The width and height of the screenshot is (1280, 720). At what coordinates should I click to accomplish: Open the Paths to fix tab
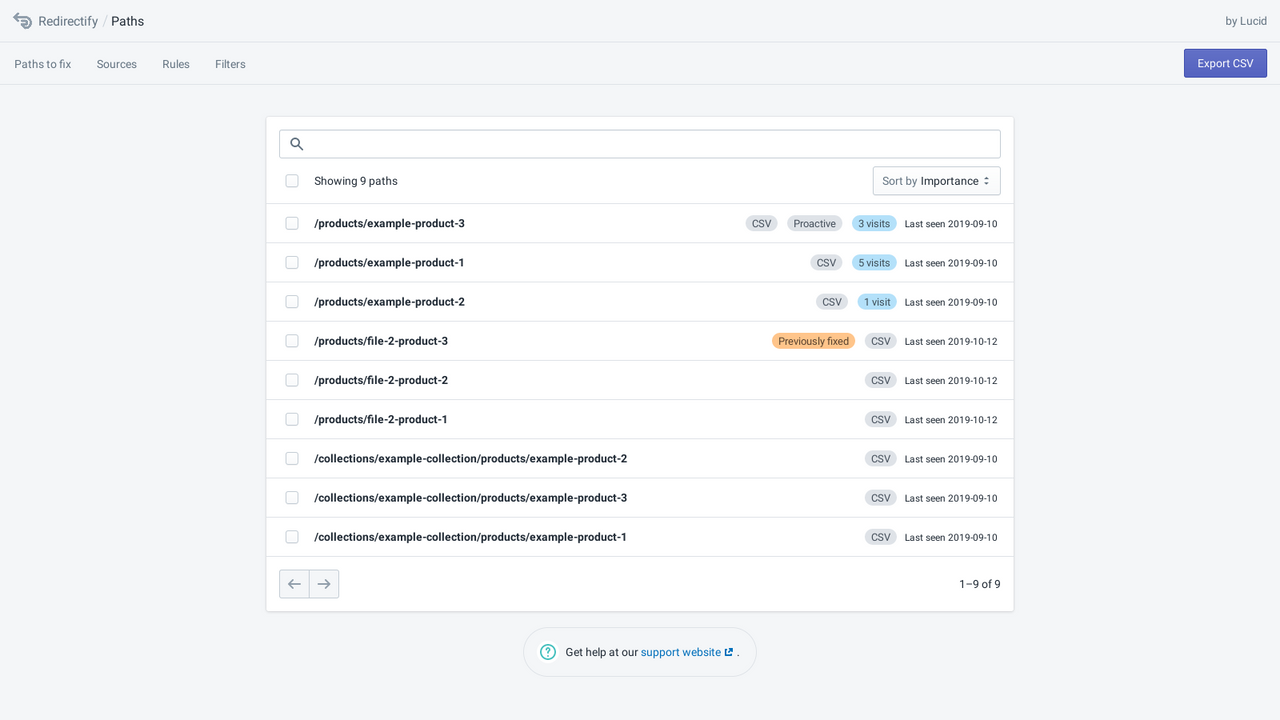coord(43,64)
